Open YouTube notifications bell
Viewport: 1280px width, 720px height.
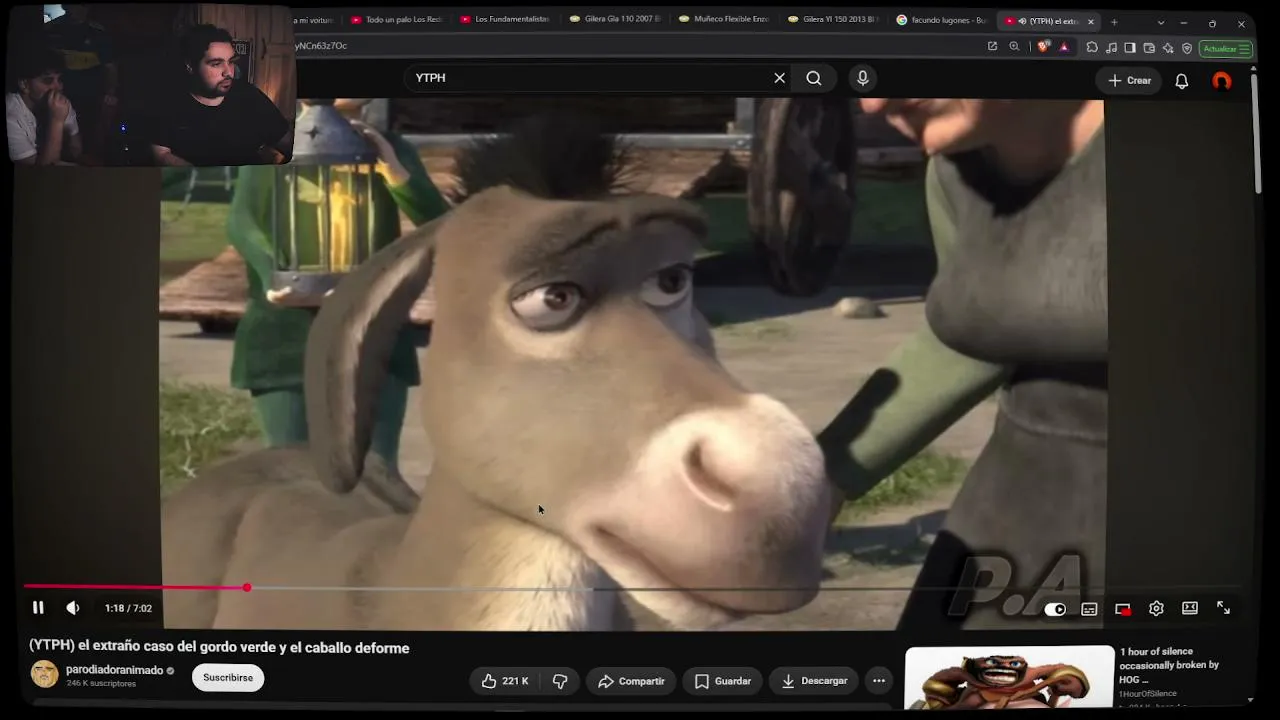(x=1182, y=81)
